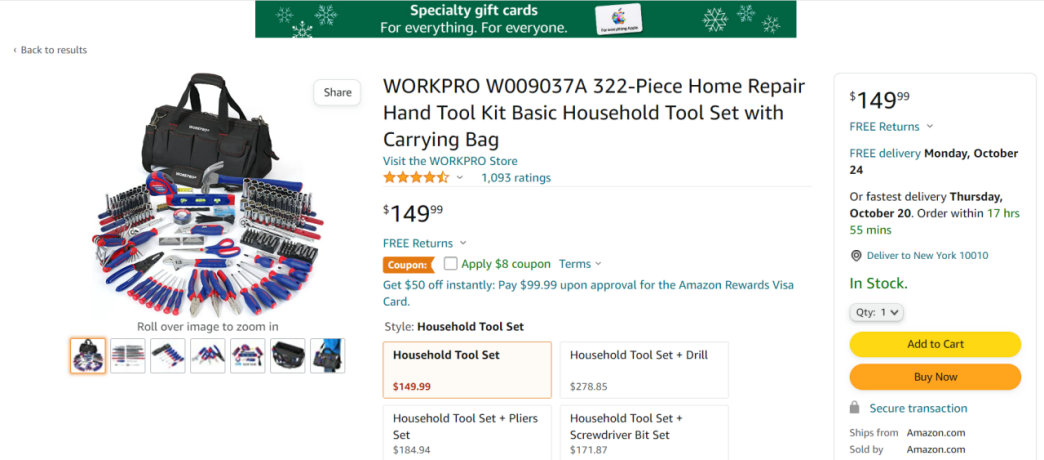Click the secure transaction lock icon

click(x=855, y=408)
